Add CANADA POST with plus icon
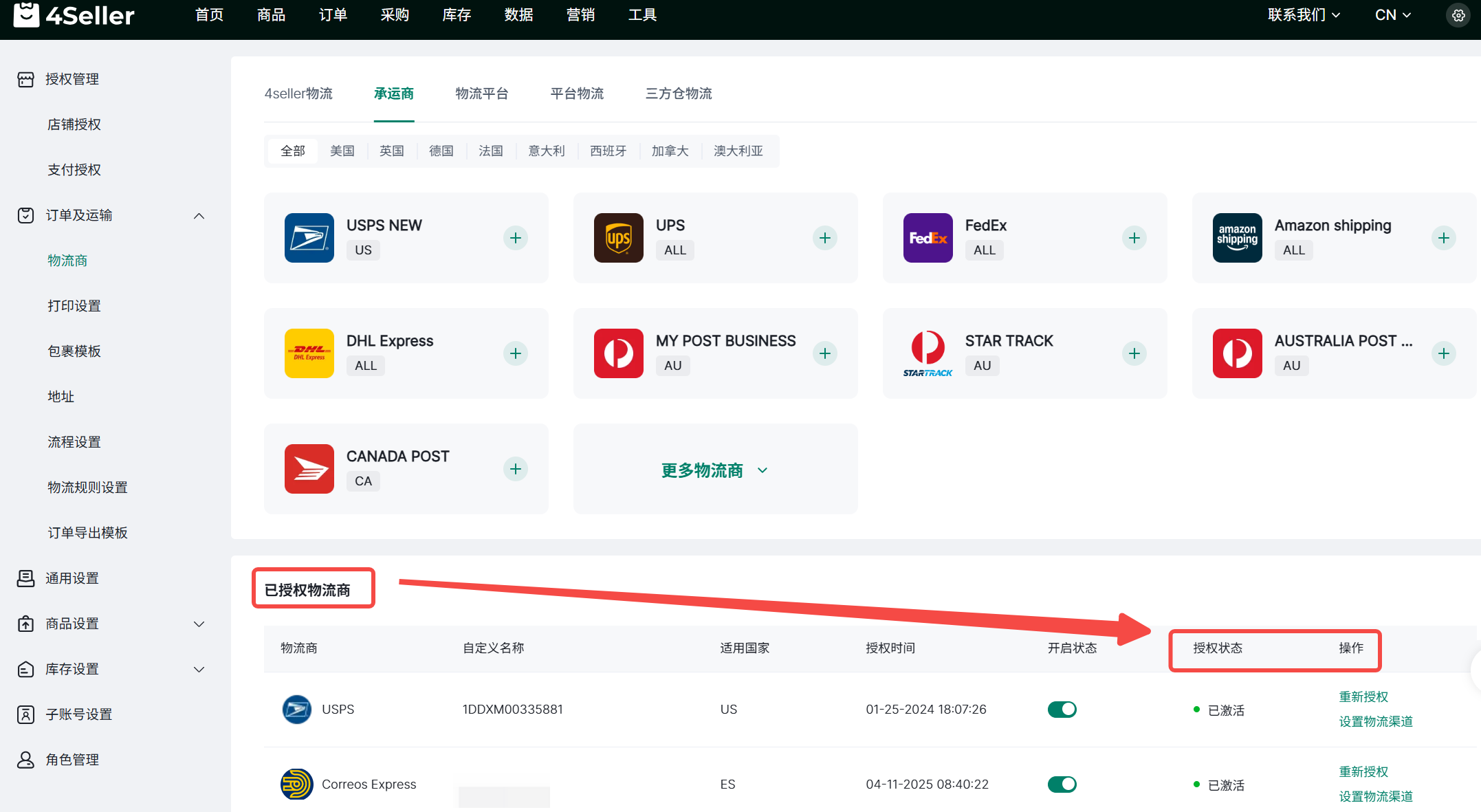This screenshot has width=1481, height=812. click(x=515, y=469)
